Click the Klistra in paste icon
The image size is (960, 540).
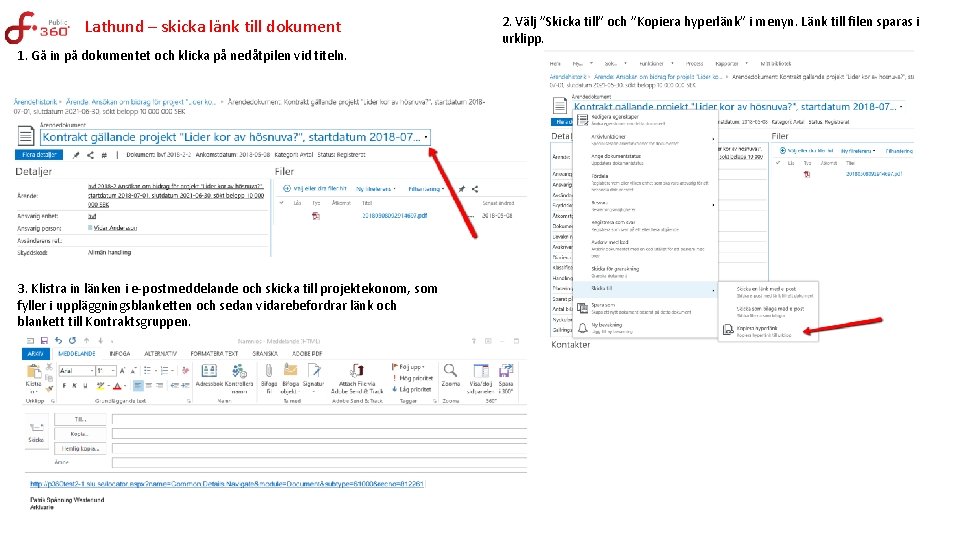[x=34, y=371]
